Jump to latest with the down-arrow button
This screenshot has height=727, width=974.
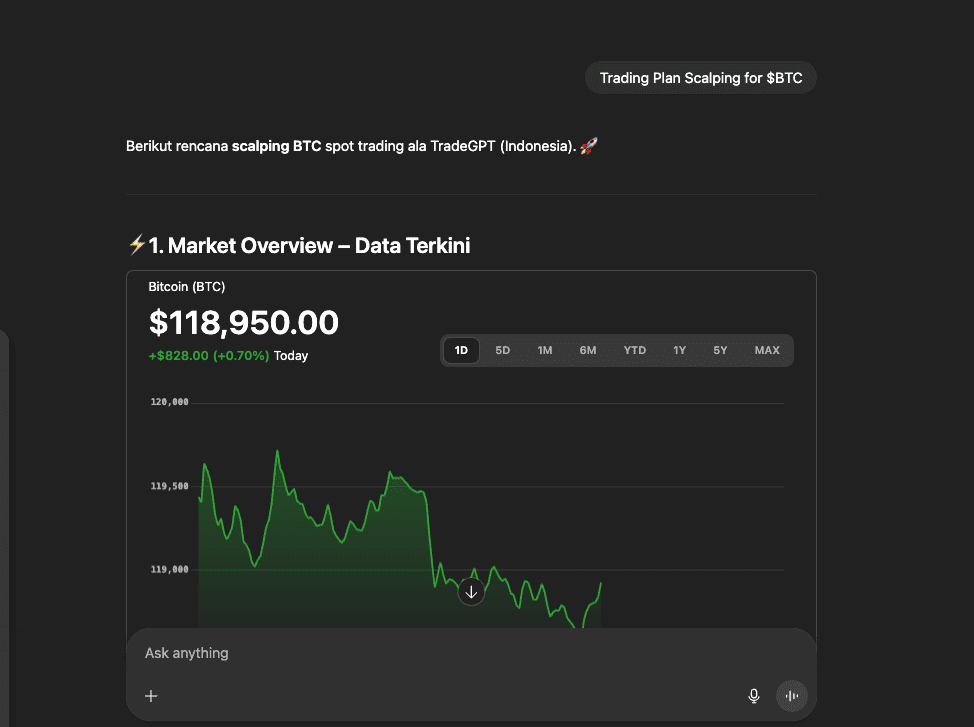point(471,592)
